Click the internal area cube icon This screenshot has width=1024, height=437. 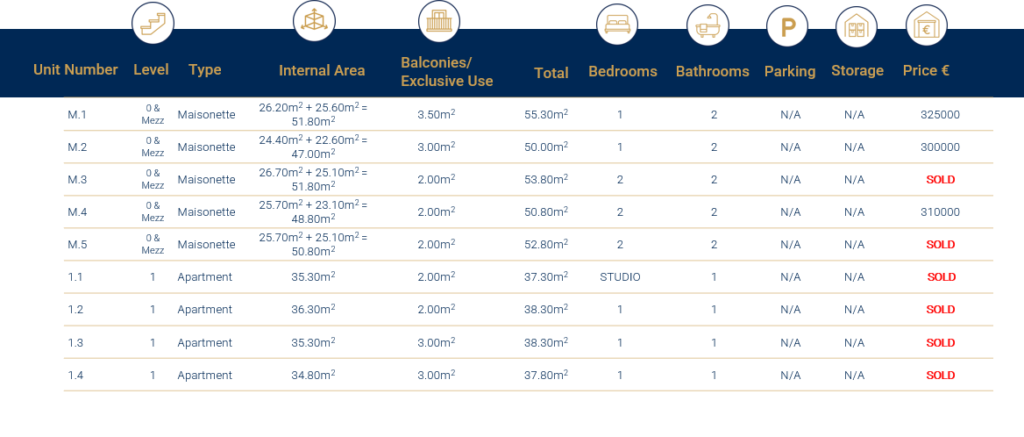(x=314, y=21)
